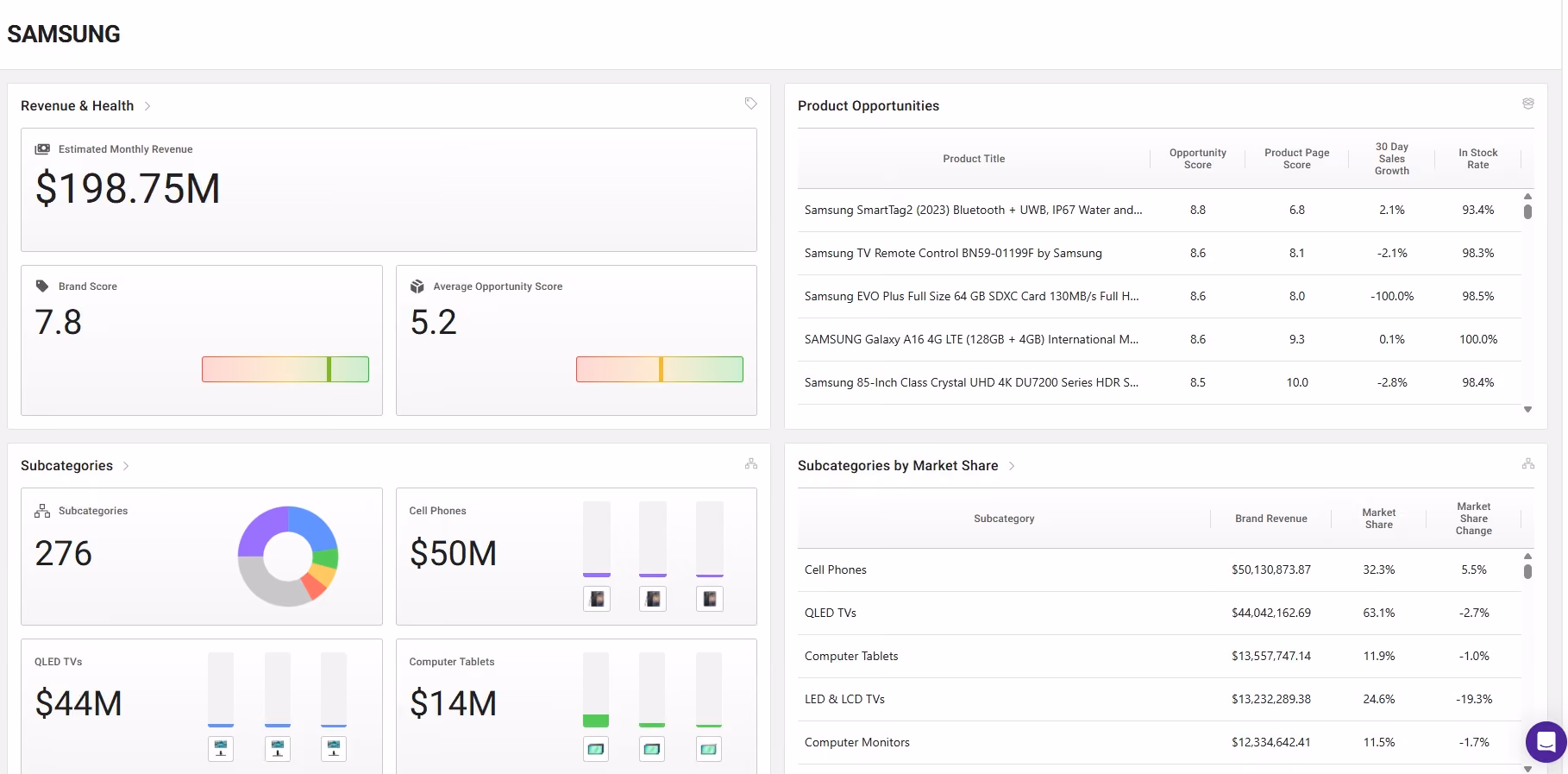The image size is (1568, 774).
Task: Expand Subcategories by Market Share chevron
Action: click(1012, 466)
